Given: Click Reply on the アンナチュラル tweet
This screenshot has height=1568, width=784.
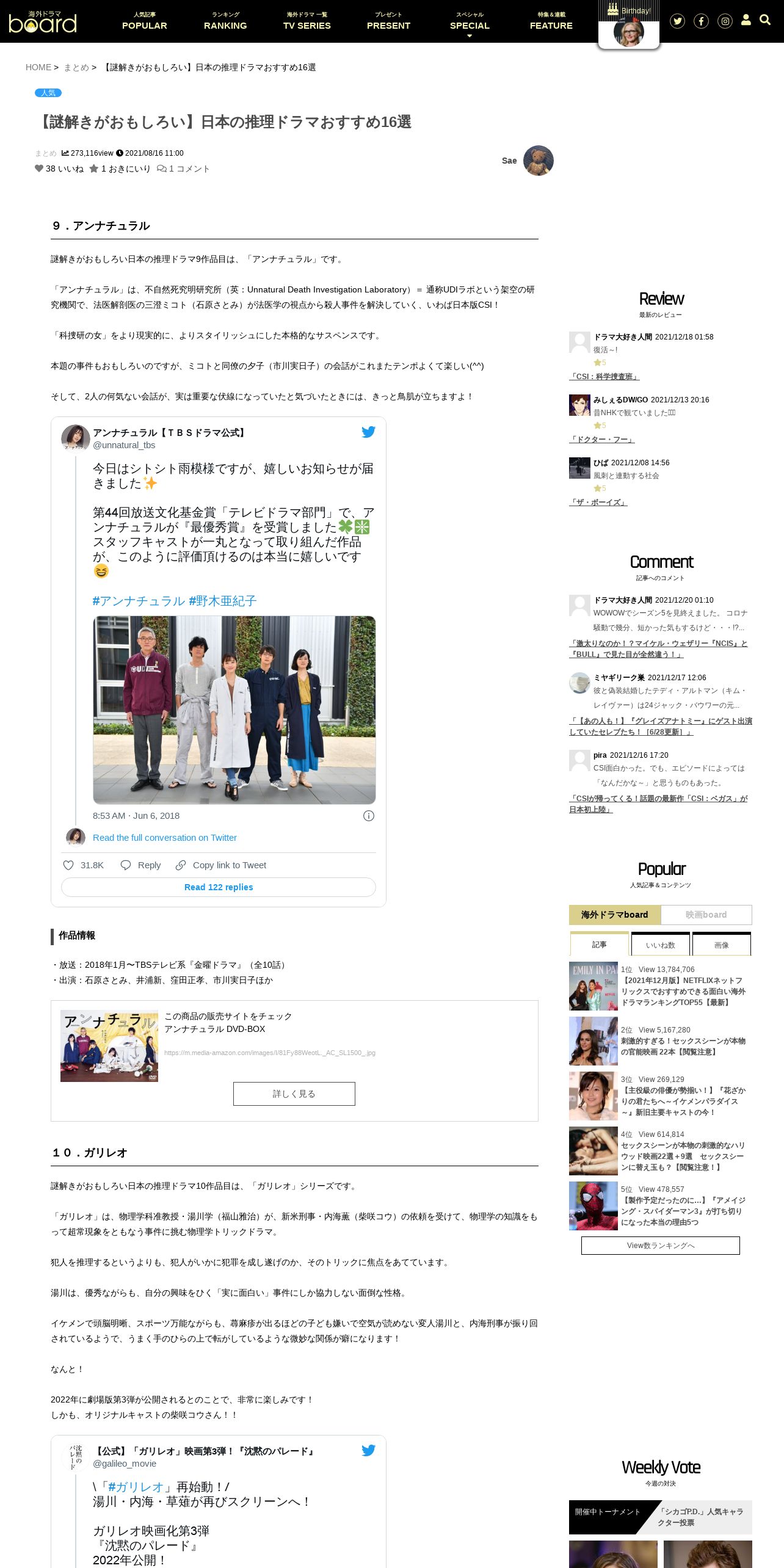Looking at the screenshot, I should (141, 865).
